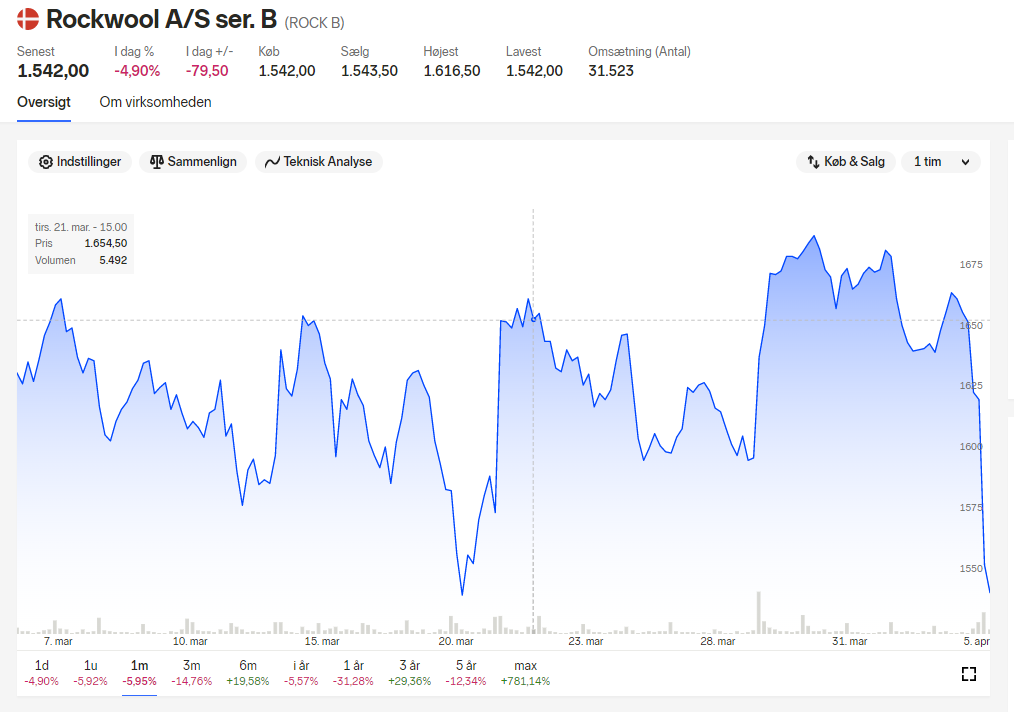Click the 20. mar date axis label
The height and width of the screenshot is (712, 1014).
tap(456, 642)
